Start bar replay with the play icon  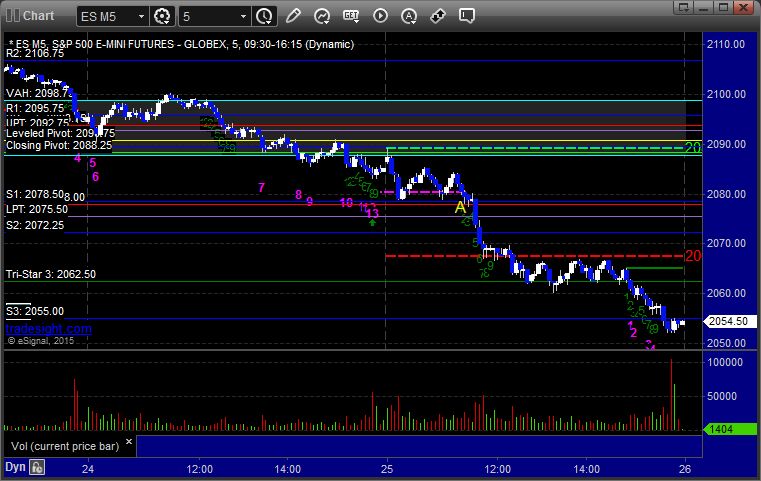coord(380,16)
